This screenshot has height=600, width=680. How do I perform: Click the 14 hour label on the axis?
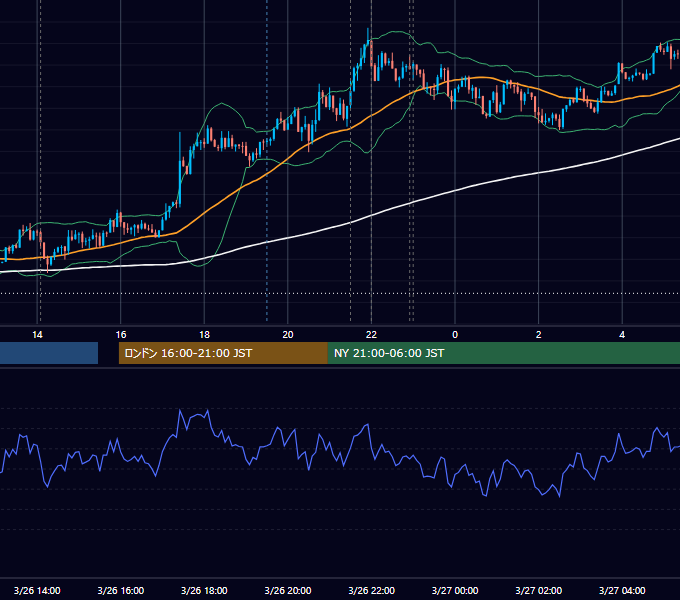pyautogui.click(x=37, y=335)
